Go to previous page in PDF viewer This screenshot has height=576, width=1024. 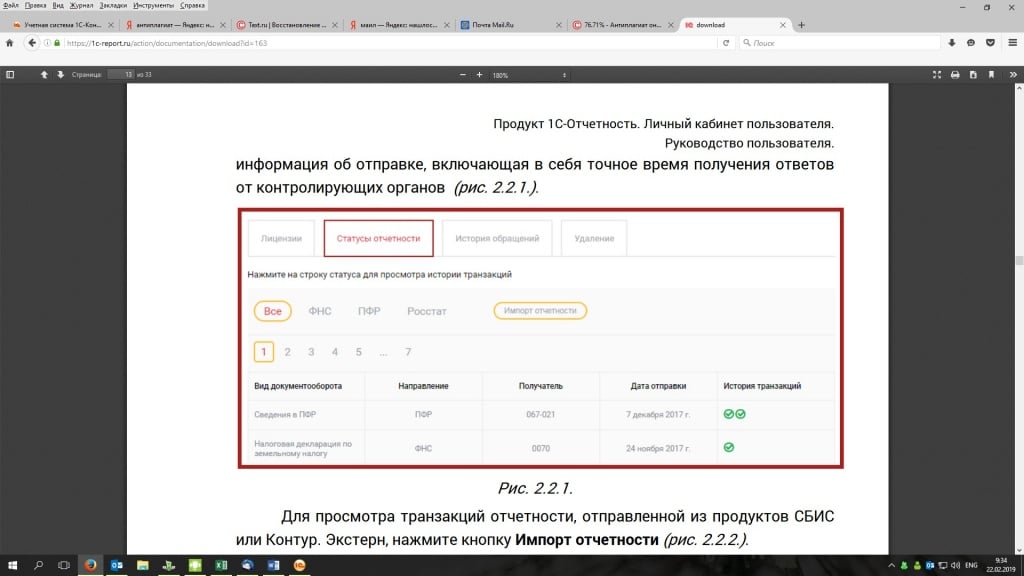click(44, 75)
